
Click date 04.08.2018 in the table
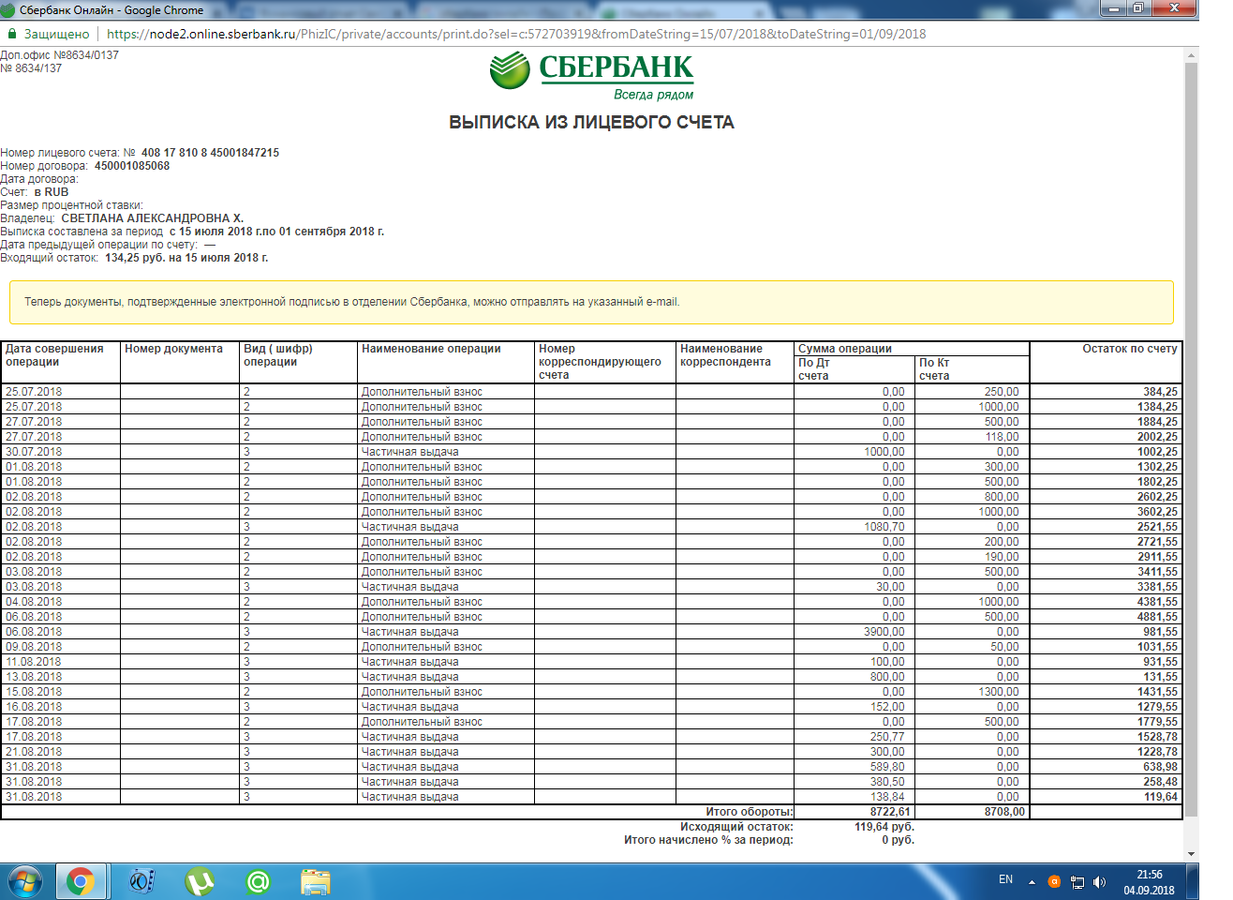[x=33, y=602]
